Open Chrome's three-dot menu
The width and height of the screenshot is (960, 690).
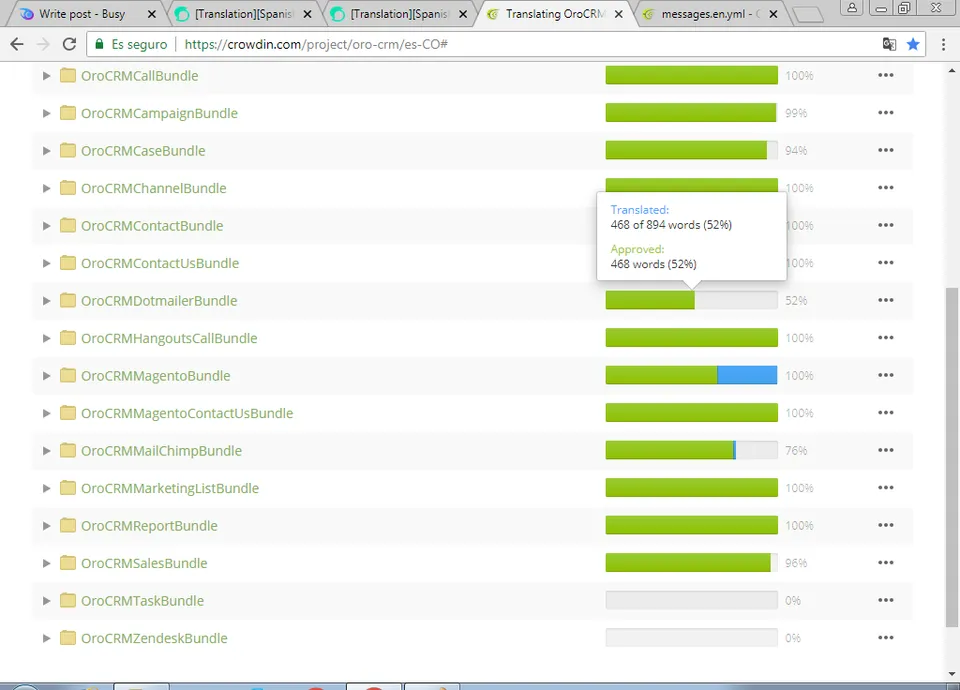click(x=943, y=44)
